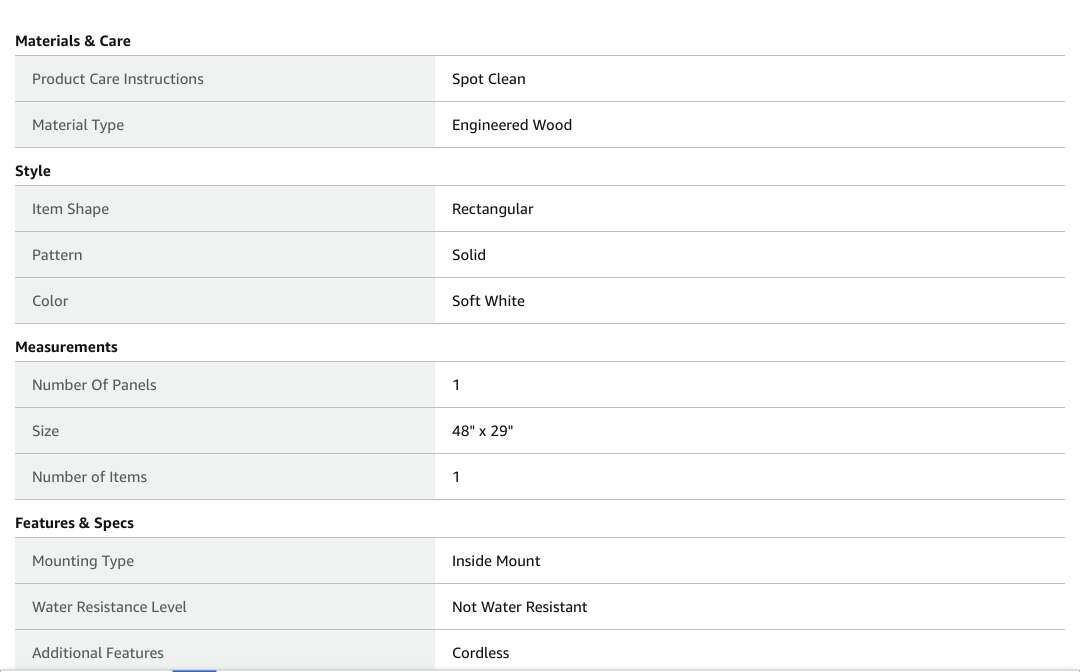Select the Number Of Panels label
This screenshot has height=672, width=1080.
94,385
